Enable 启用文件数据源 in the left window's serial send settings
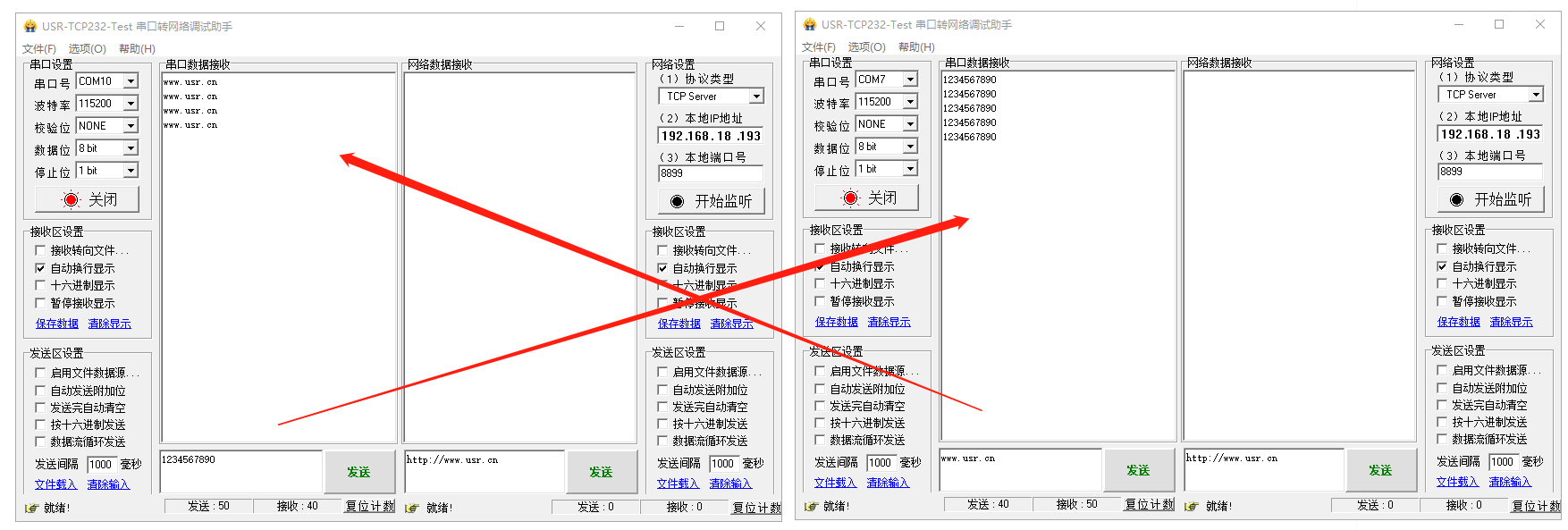The width and height of the screenshot is (1568, 530). [x=40, y=373]
